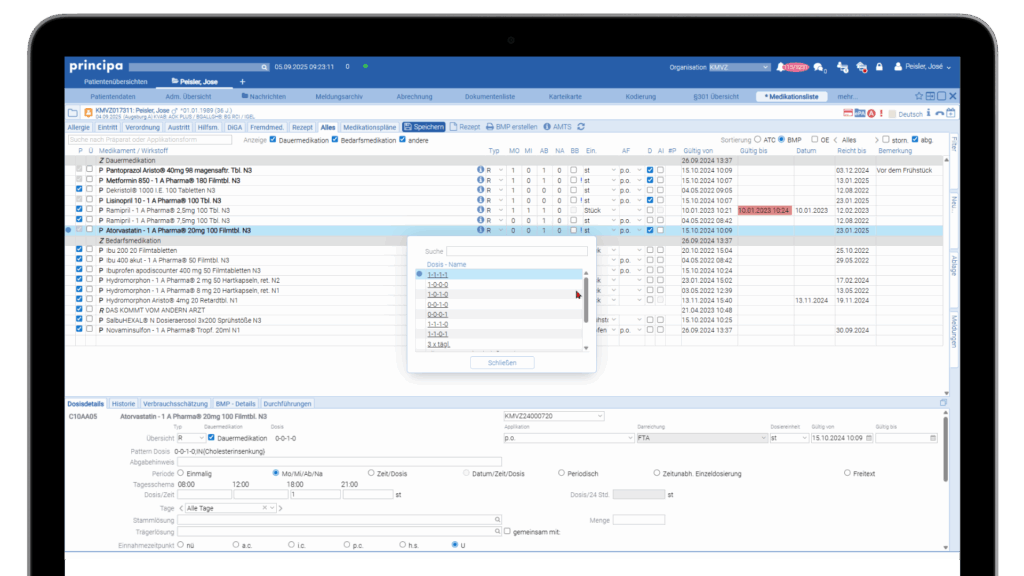Open the Medikationspläne tab
Screen dimensions: 1024x576
(369, 127)
